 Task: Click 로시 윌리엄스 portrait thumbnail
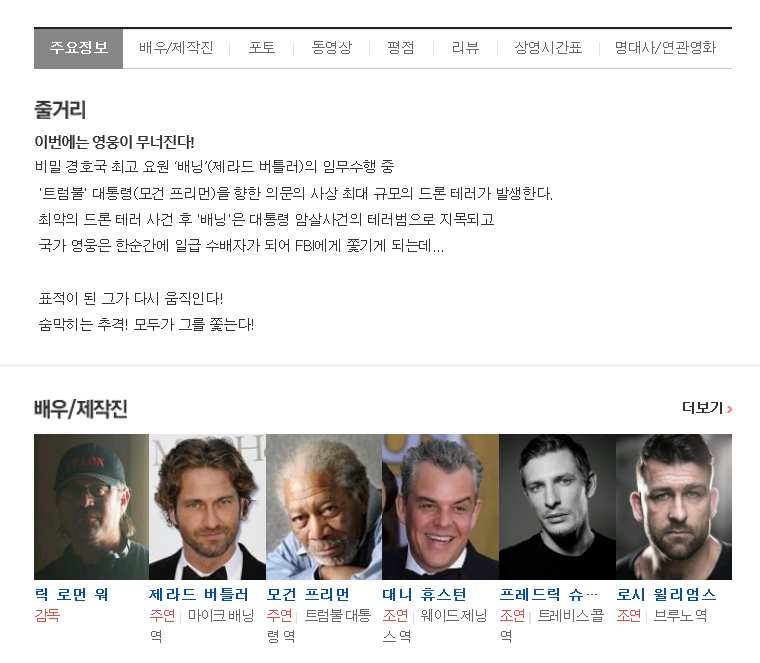674,507
